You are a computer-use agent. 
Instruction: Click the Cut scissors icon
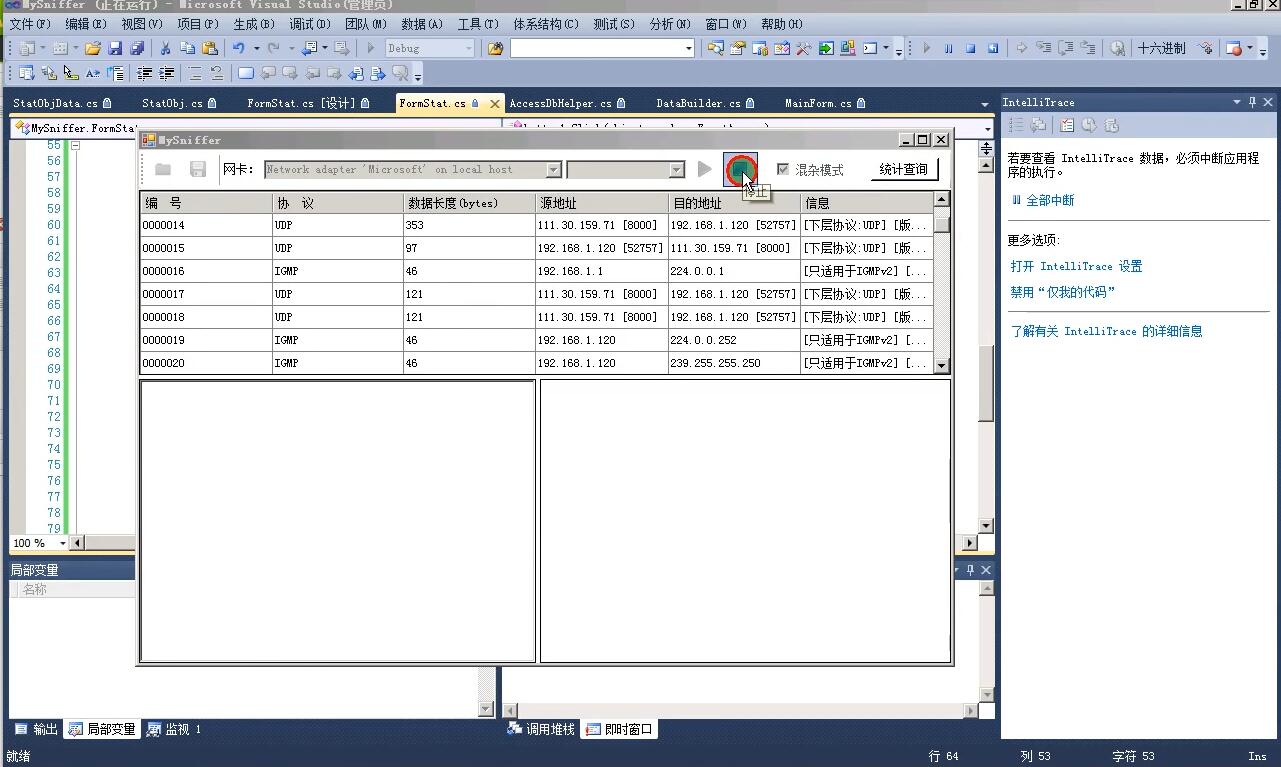(165, 48)
